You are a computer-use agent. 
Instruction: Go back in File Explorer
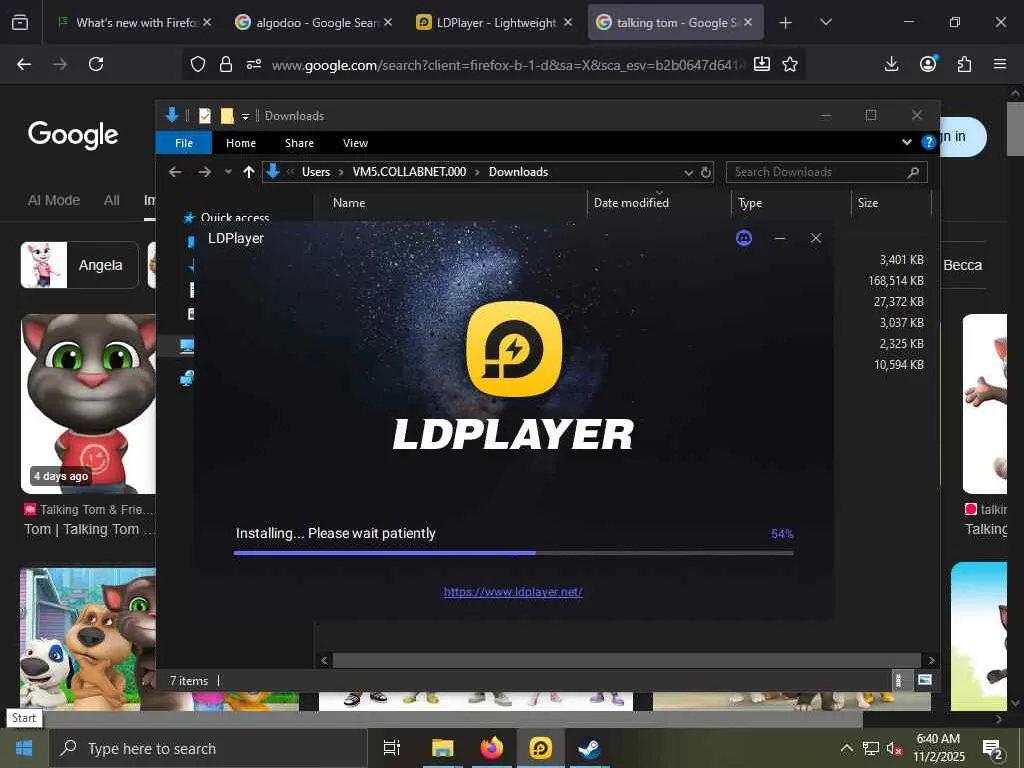tap(175, 172)
